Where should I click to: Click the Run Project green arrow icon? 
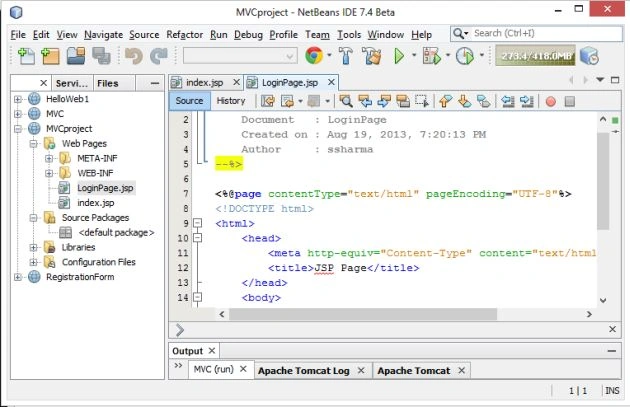[x=399, y=56]
